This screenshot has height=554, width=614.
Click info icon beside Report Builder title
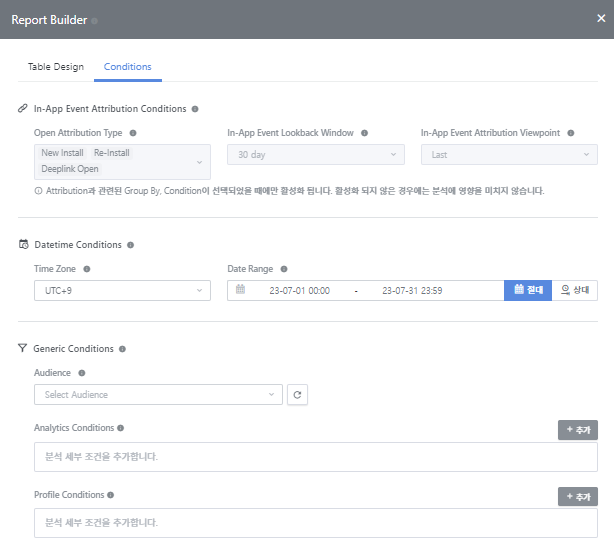point(94,21)
